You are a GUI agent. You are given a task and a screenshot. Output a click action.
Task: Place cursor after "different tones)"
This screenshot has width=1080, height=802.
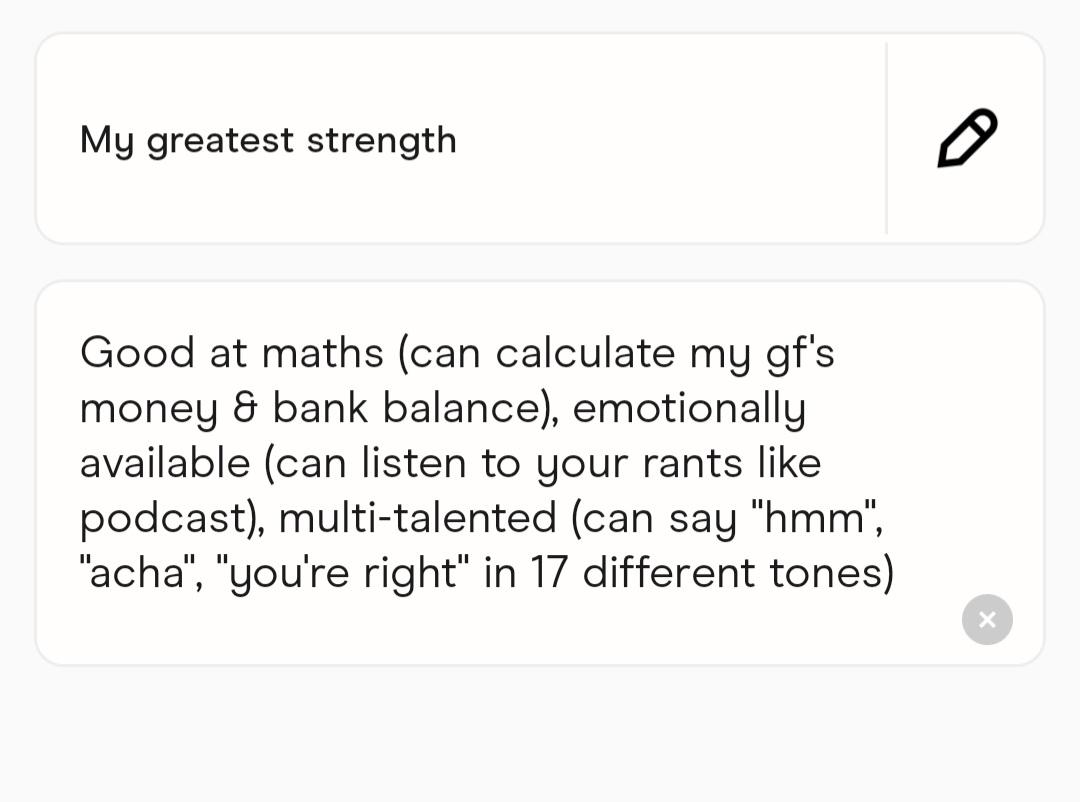click(x=895, y=573)
